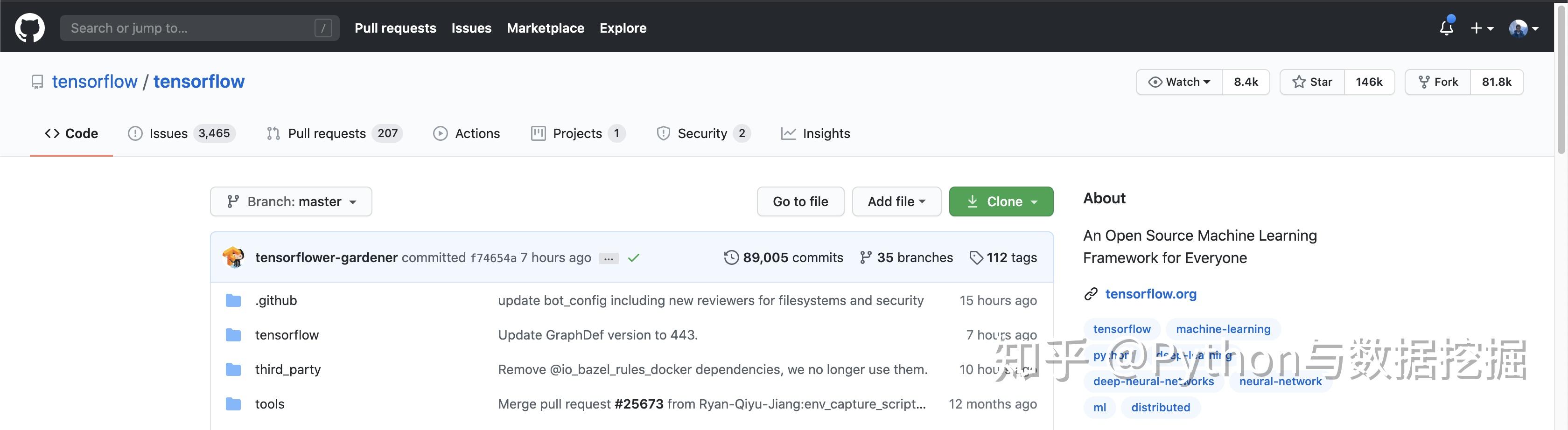Open the plus create-new menu
1568x430 pixels.
pos(1482,28)
